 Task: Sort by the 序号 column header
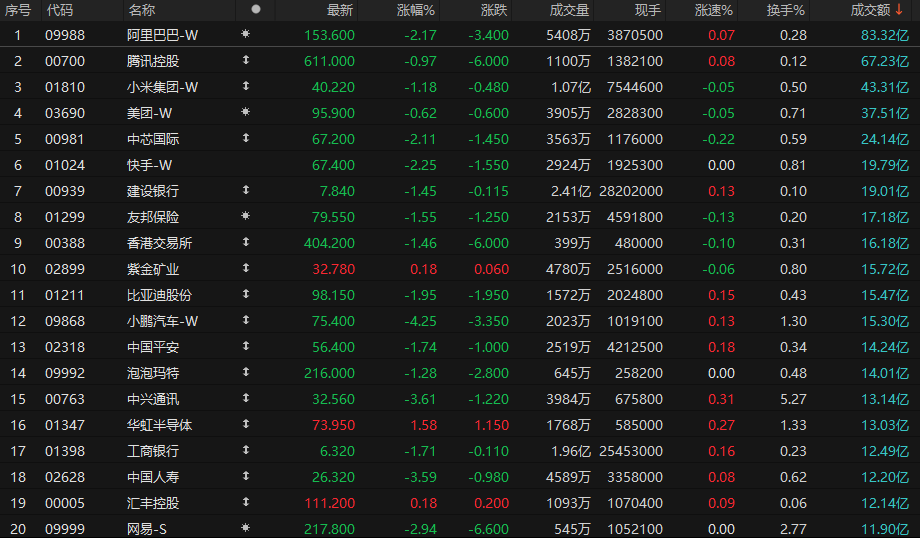click(x=18, y=10)
